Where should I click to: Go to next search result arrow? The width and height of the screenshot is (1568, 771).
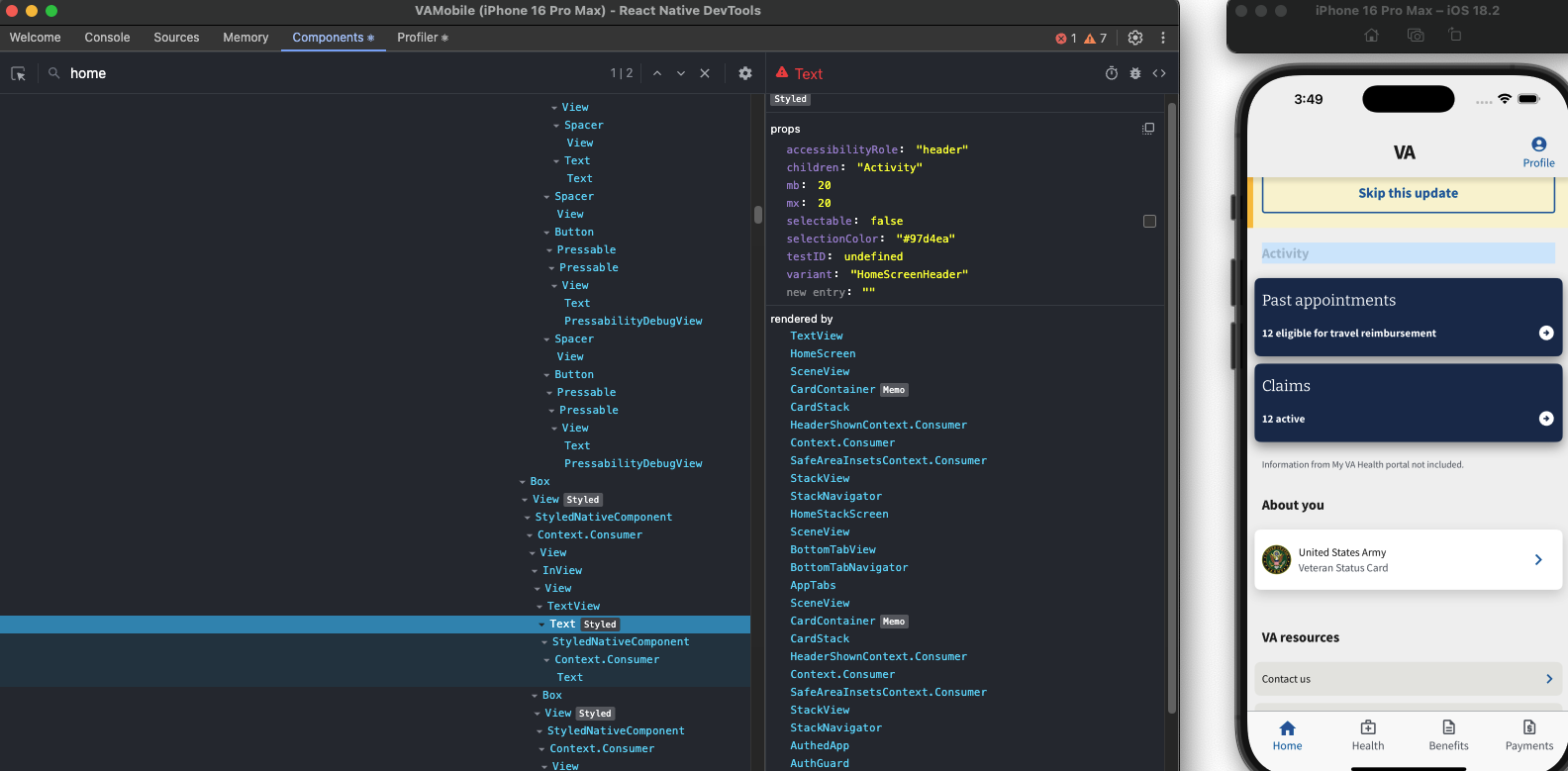tap(681, 74)
